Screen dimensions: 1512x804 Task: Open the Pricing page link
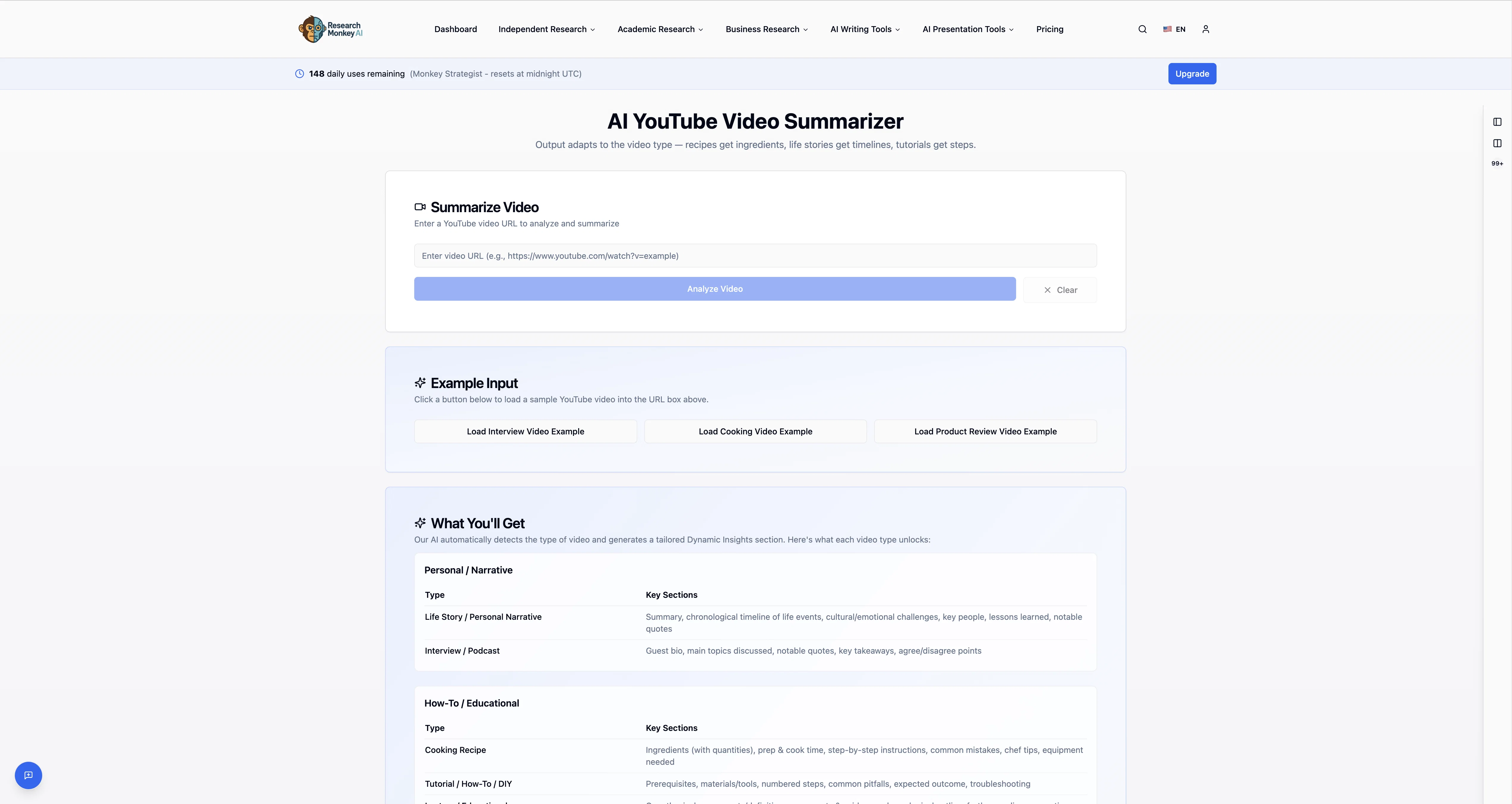1049,29
